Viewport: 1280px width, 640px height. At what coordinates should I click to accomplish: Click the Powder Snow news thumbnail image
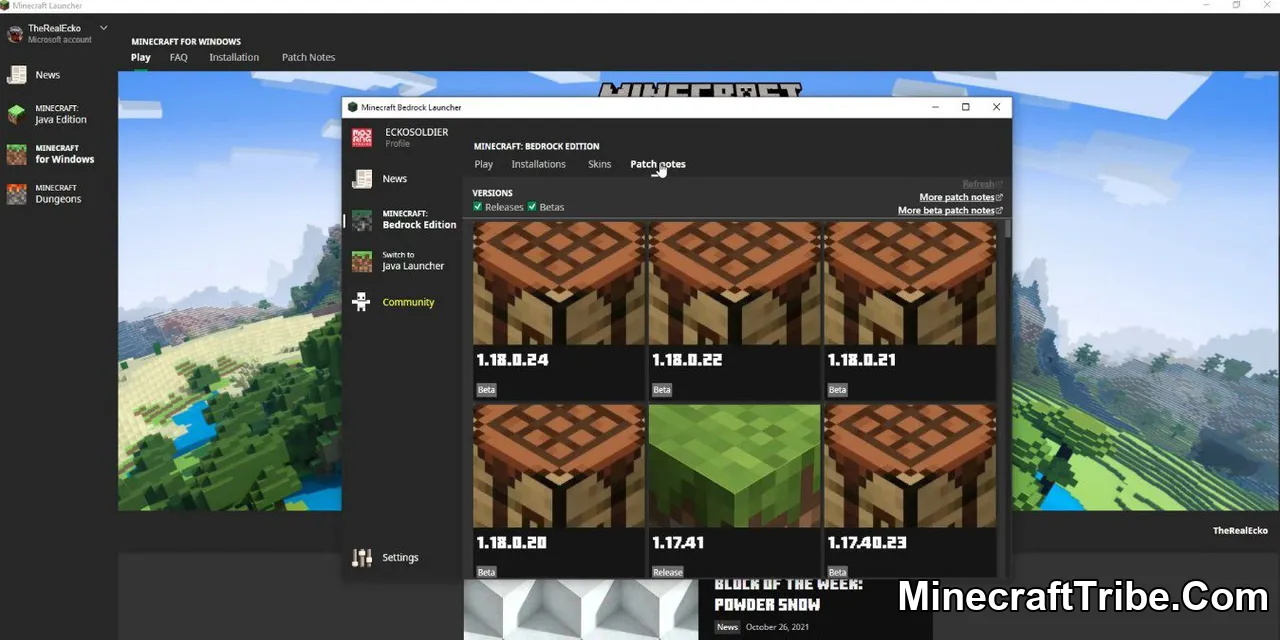pyautogui.click(x=581, y=609)
